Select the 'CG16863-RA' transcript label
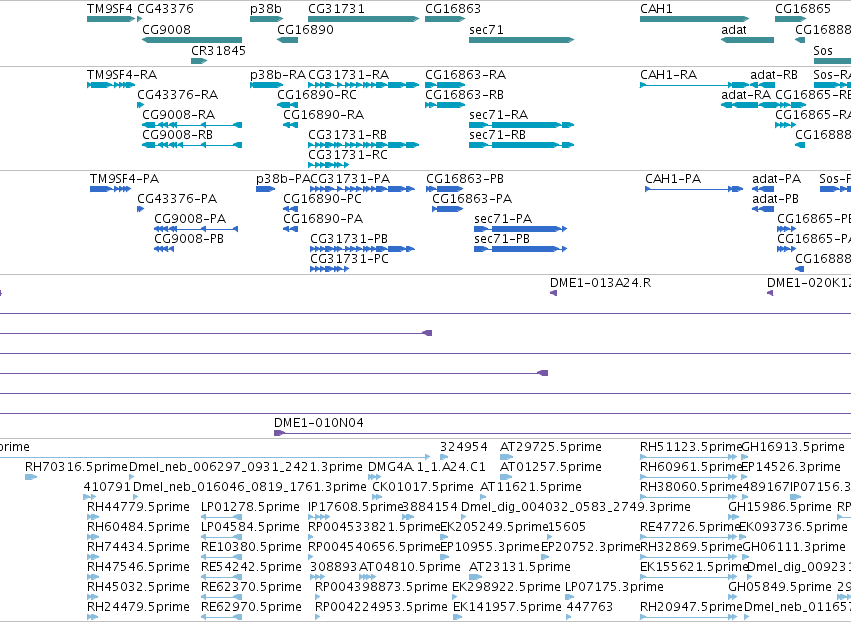This screenshot has height=622, width=851. coord(466,74)
